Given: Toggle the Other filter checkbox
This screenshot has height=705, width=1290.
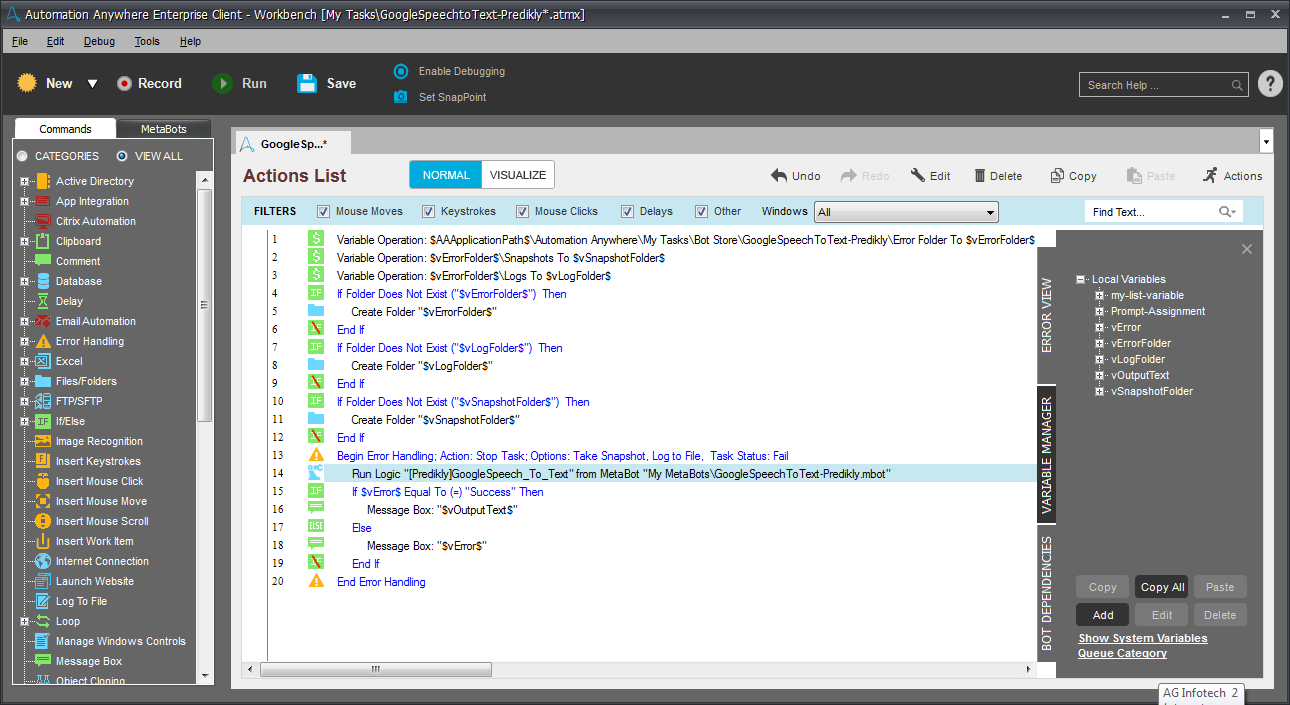Looking at the screenshot, I should pyautogui.click(x=702, y=211).
